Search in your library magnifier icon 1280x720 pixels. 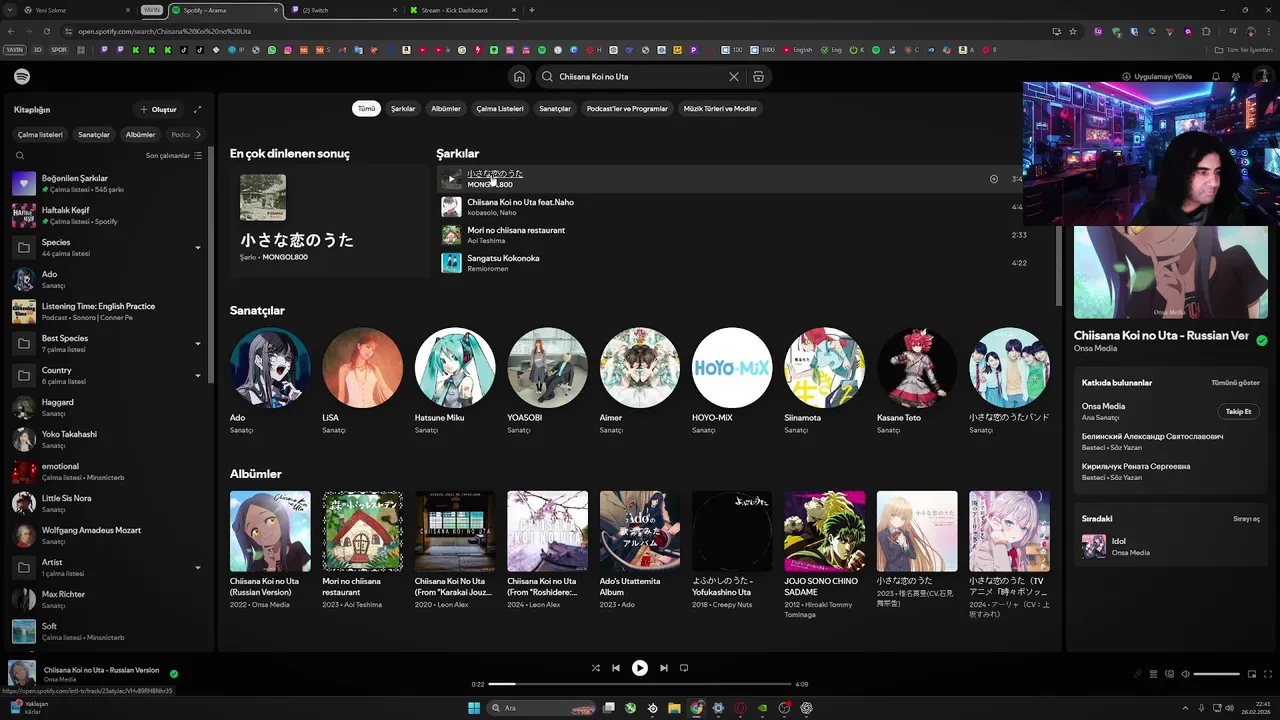[x=20, y=156]
